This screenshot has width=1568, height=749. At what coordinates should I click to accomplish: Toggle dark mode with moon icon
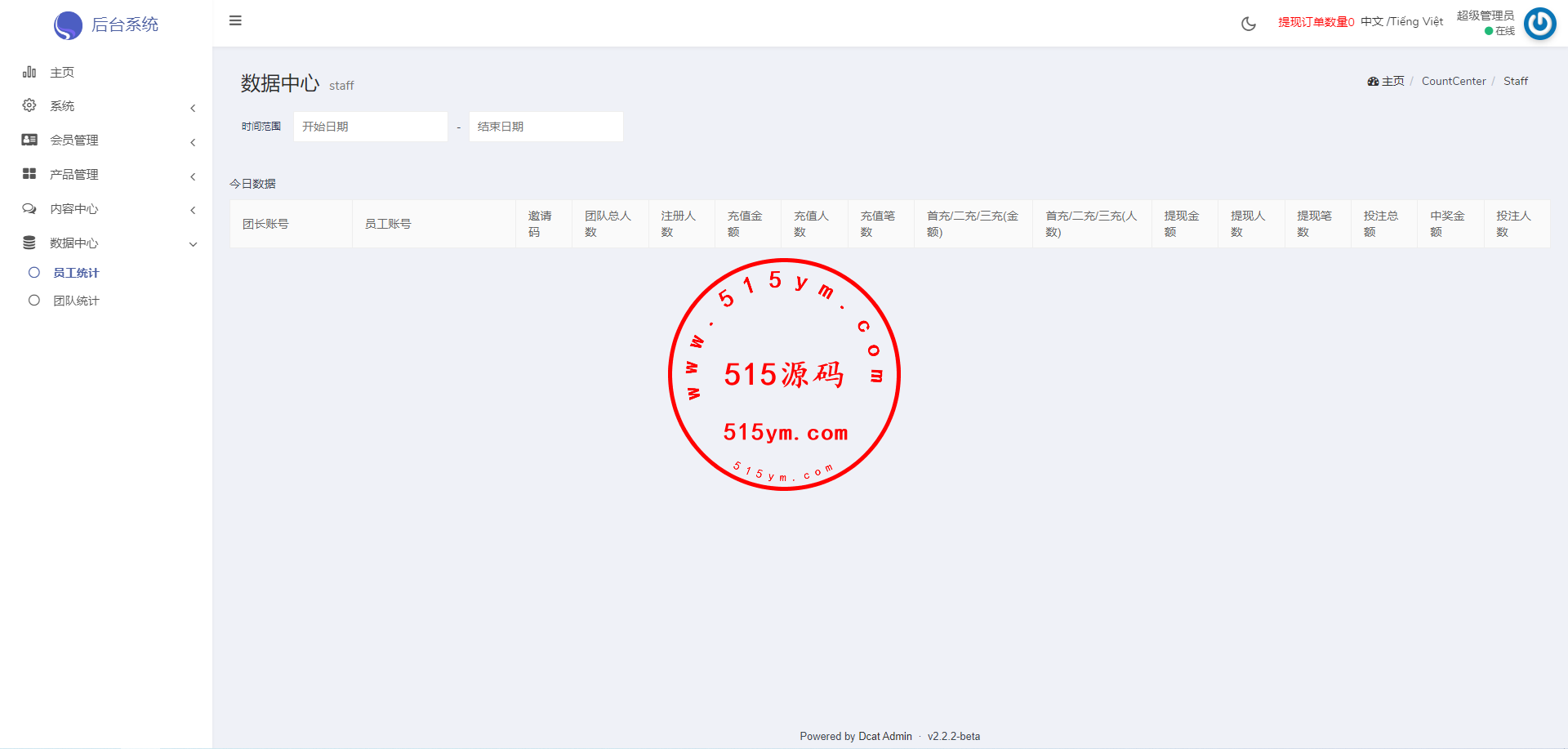[1248, 24]
